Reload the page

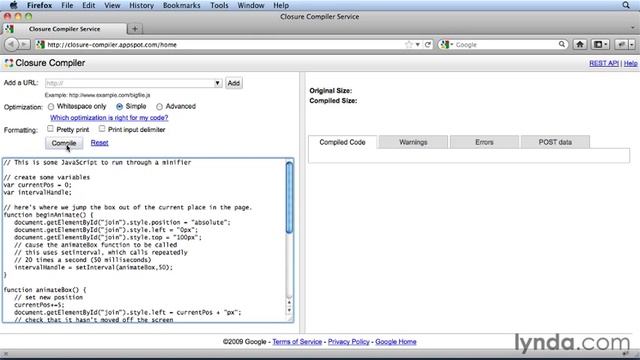[427, 44]
